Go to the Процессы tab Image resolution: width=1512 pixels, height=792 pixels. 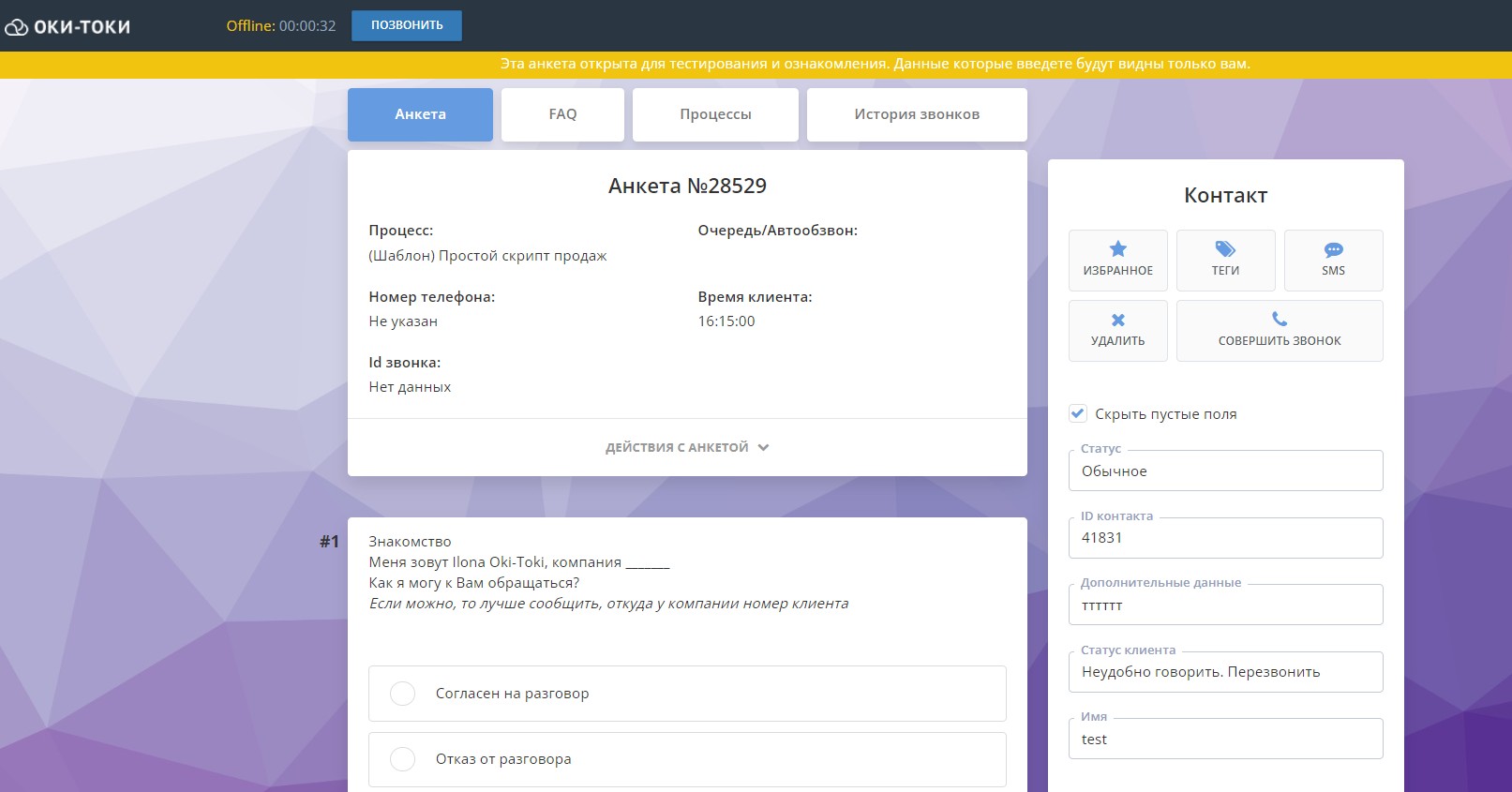tap(715, 114)
